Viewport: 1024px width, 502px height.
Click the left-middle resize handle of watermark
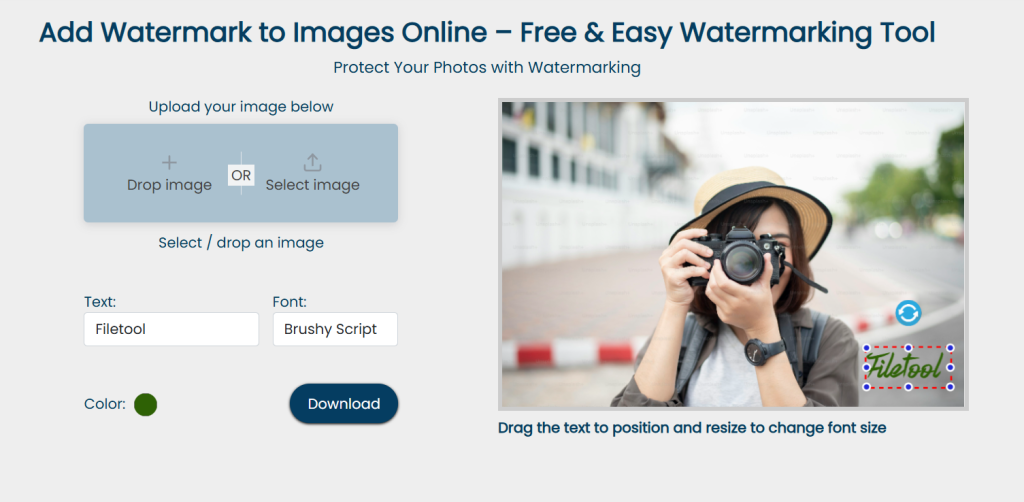click(867, 368)
